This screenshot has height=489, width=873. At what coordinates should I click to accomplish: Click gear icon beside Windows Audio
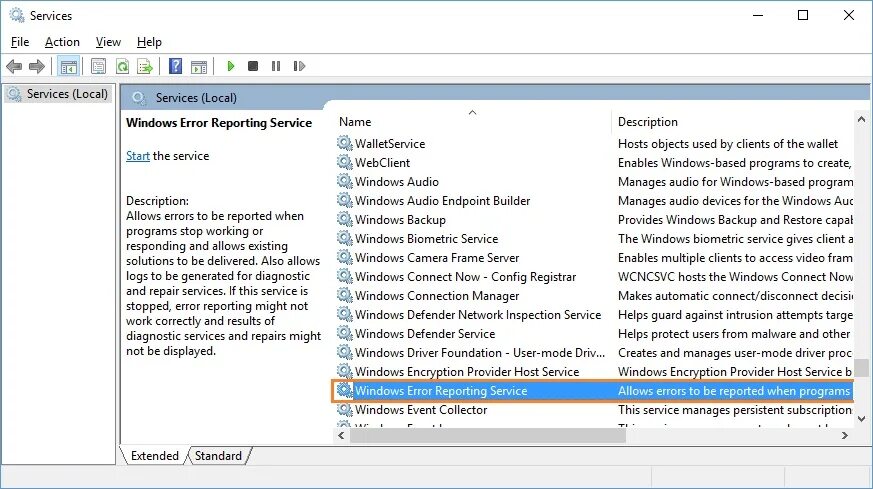click(345, 181)
